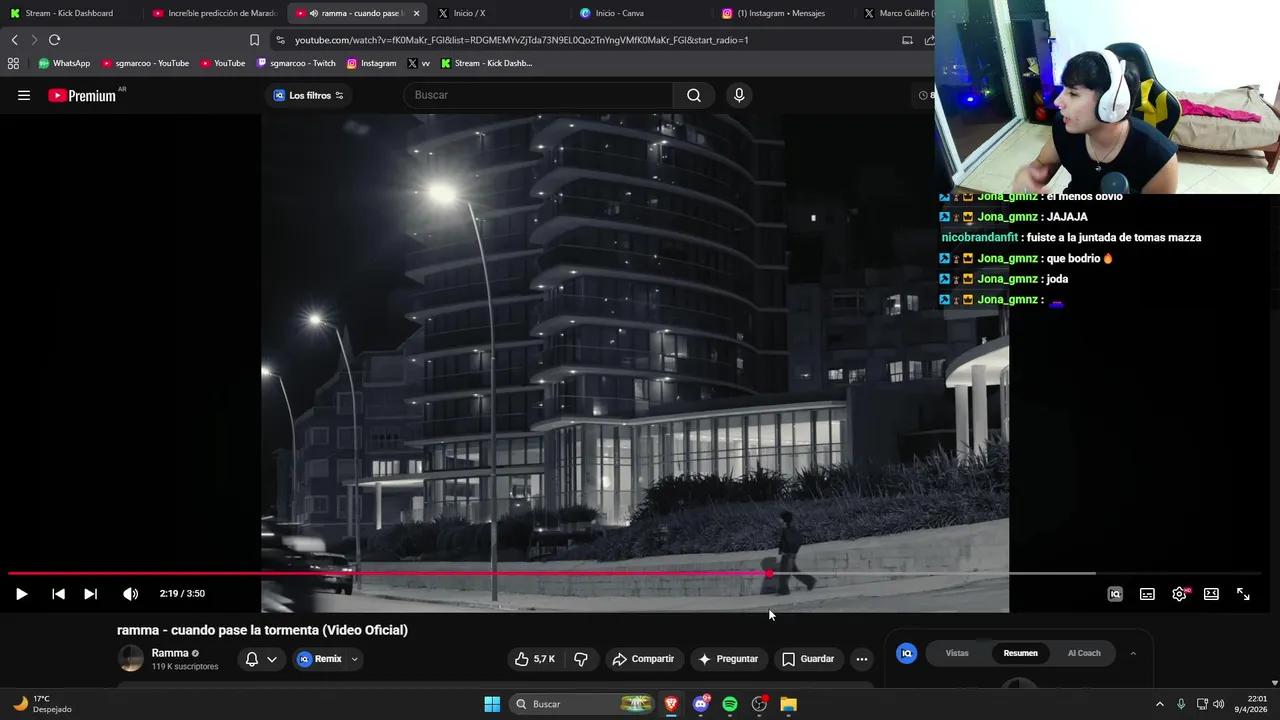
Task: Open the sgmarcoo - YouTube bookmark
Action: (x=145, y=63)
